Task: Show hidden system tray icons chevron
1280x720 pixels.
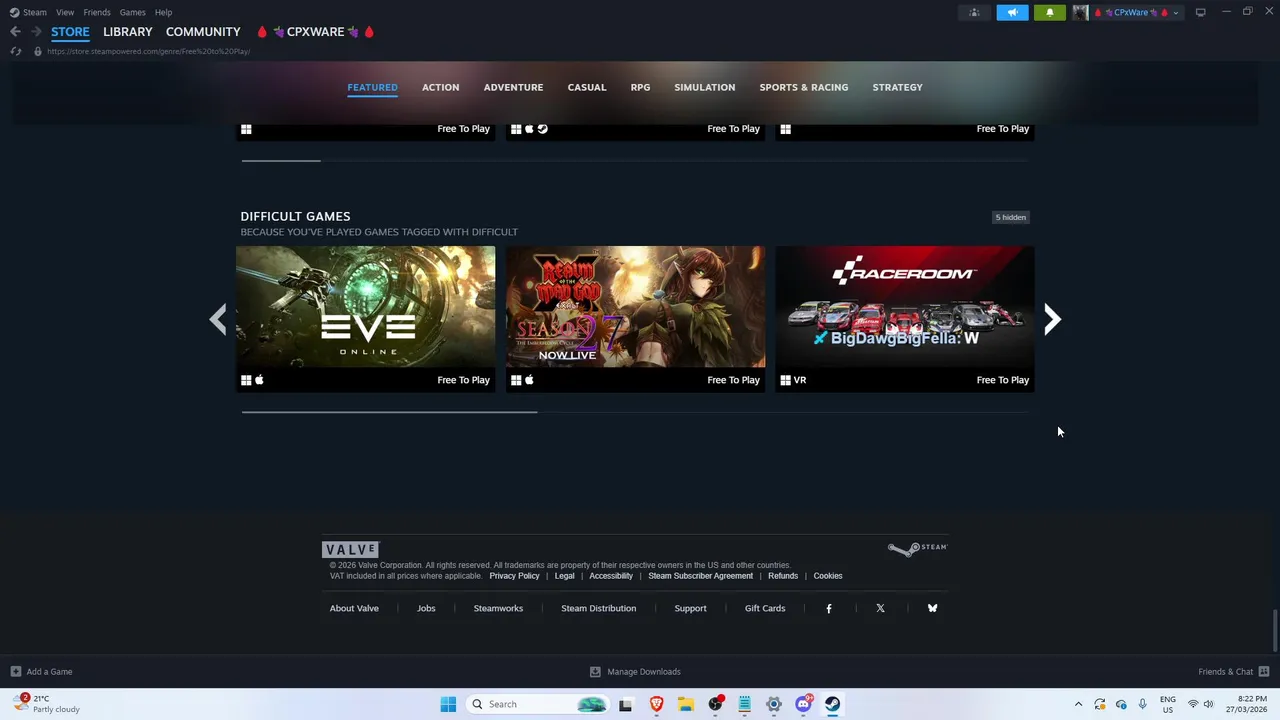Action: 1078,704
